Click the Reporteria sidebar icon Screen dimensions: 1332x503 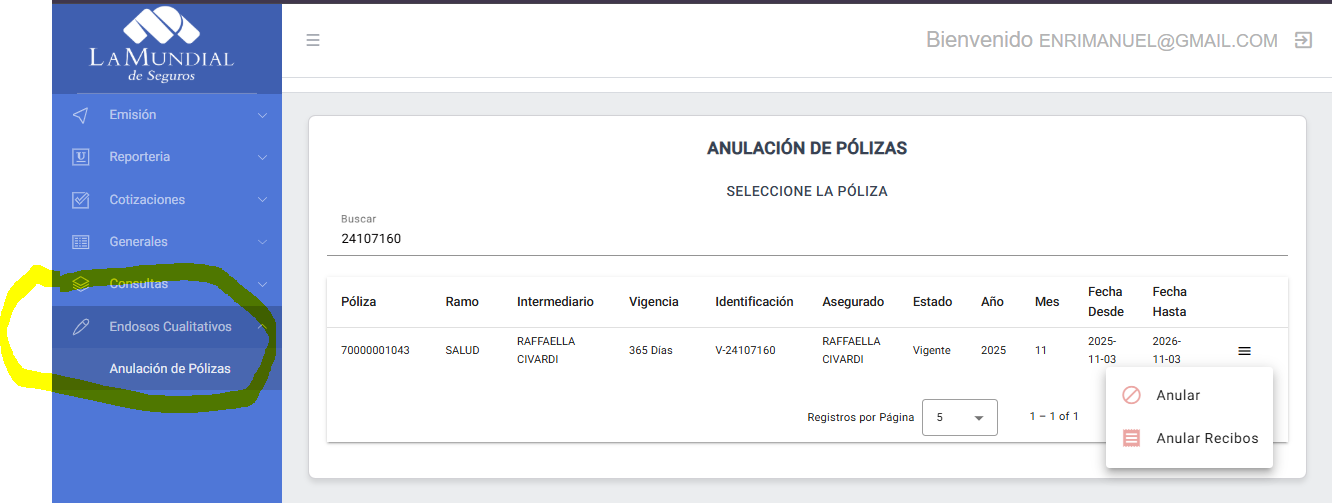[x=81, y=157]
